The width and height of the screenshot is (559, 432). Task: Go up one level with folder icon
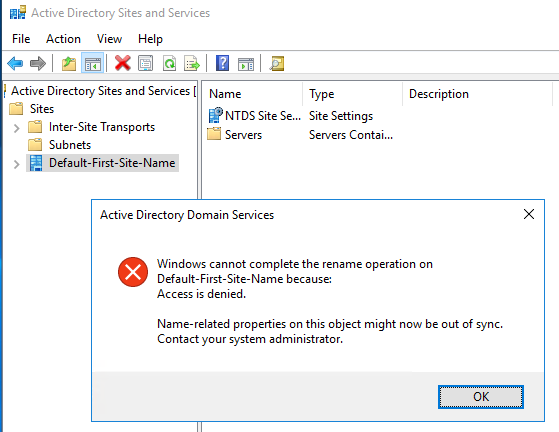[68, 63]
